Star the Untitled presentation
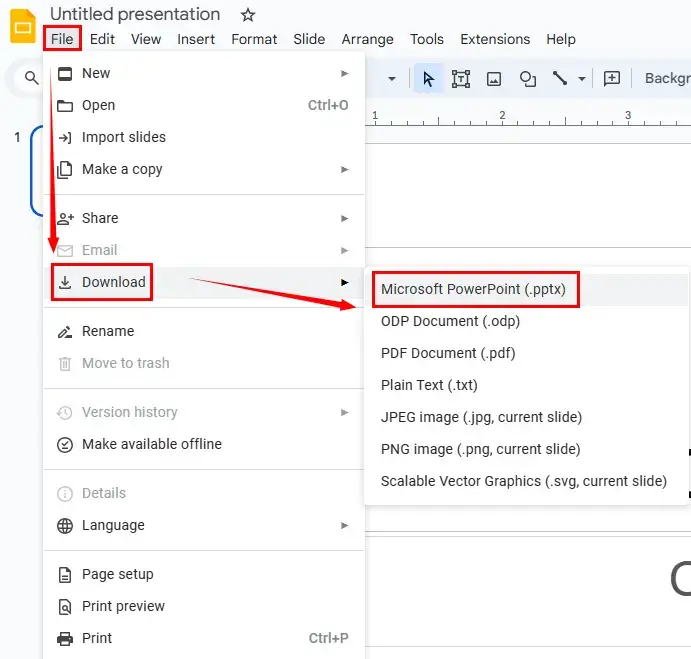The image size is (691, 659). [x=248, y=14]
